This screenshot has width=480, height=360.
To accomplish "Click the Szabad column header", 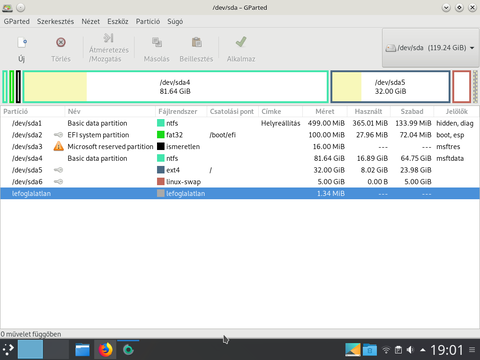I will pyautogui.click(x=412, y=111).
